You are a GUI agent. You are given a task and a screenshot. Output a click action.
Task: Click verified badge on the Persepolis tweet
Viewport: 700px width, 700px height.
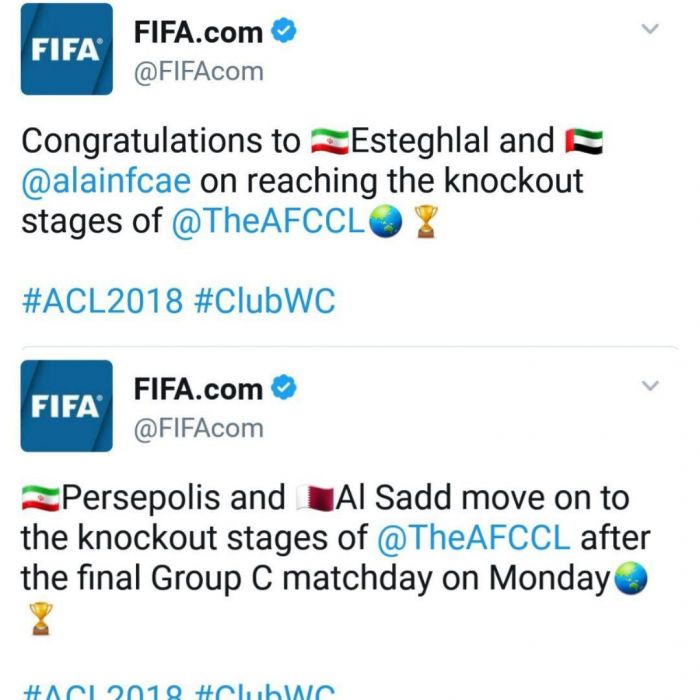[x=285, y=389]
